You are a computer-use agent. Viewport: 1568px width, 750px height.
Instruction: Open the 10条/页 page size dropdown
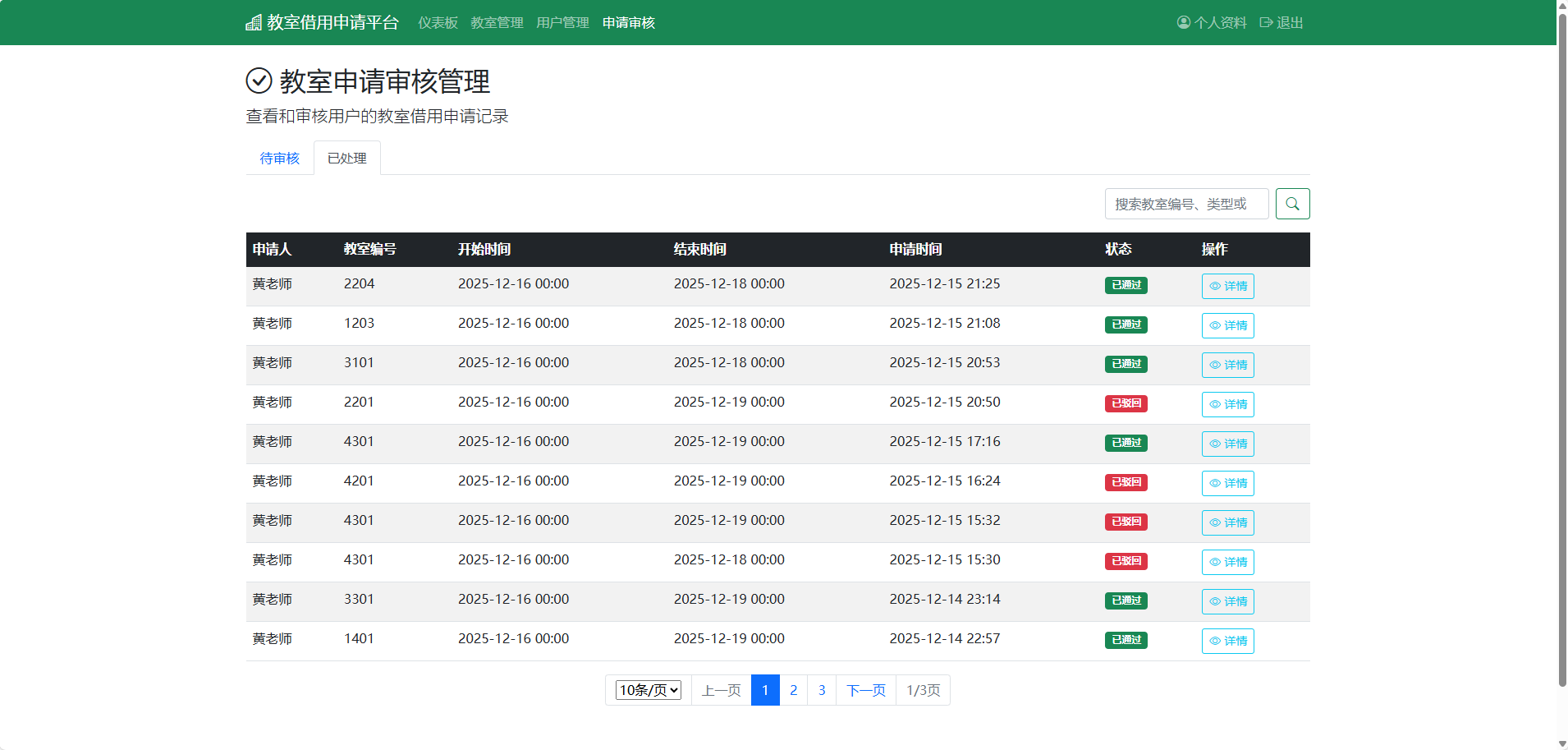[649, 690]
